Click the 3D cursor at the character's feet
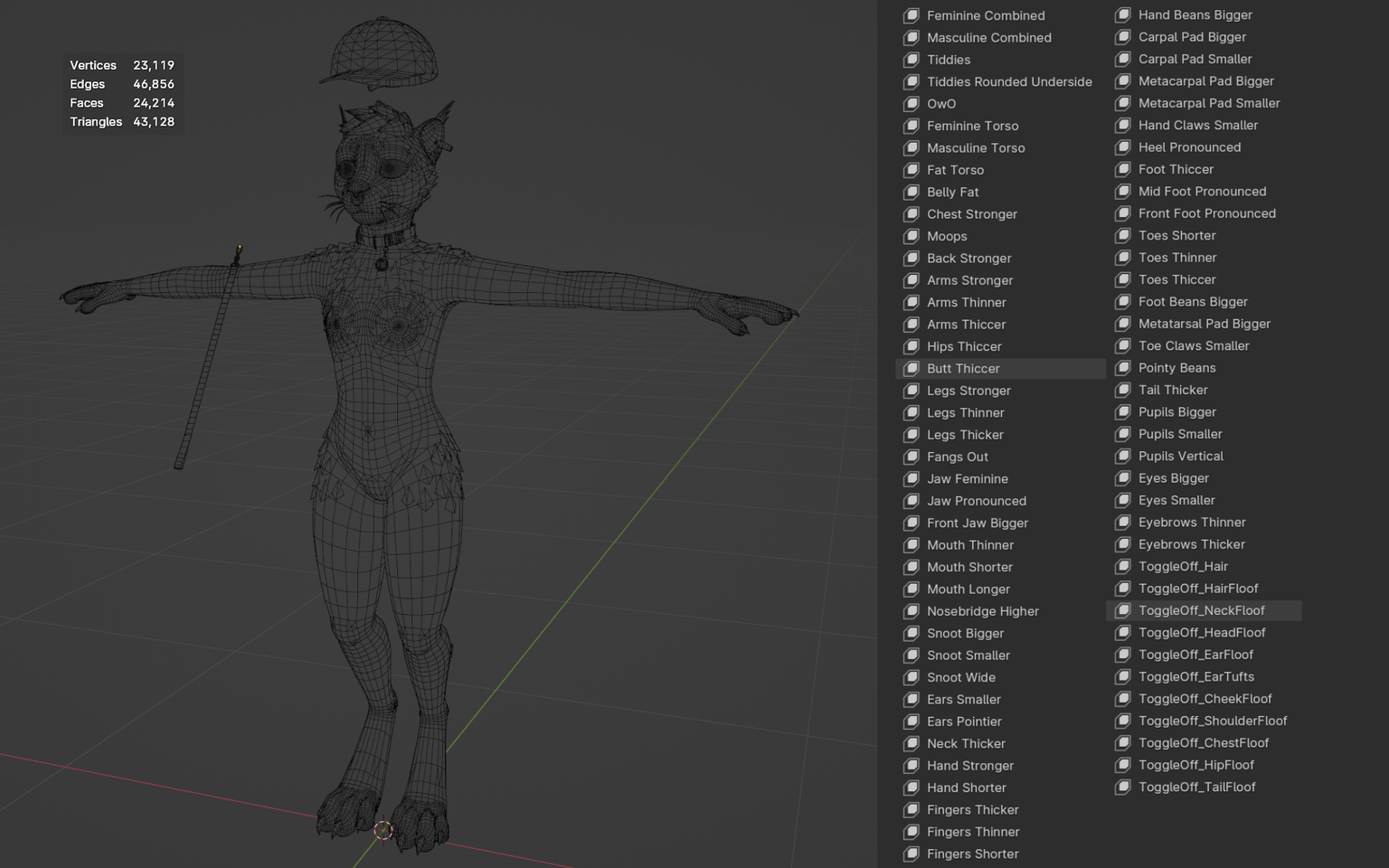The height and width of the screenshot is (868, 1389). (x=383, y=830)
